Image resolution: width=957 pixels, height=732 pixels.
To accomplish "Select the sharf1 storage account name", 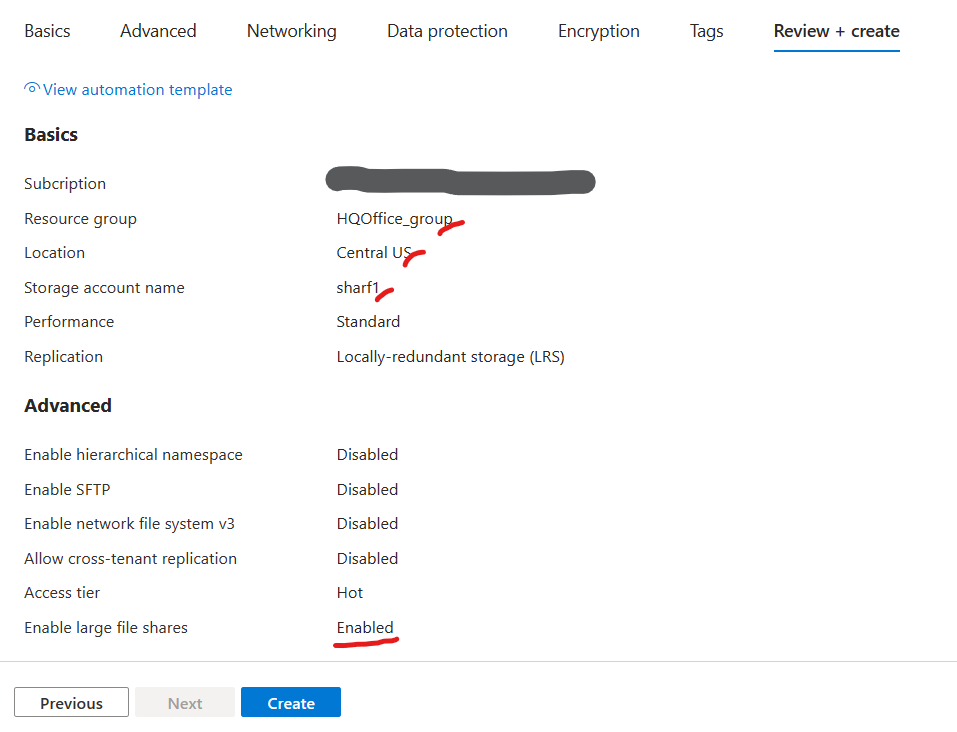I will [358, 288].
